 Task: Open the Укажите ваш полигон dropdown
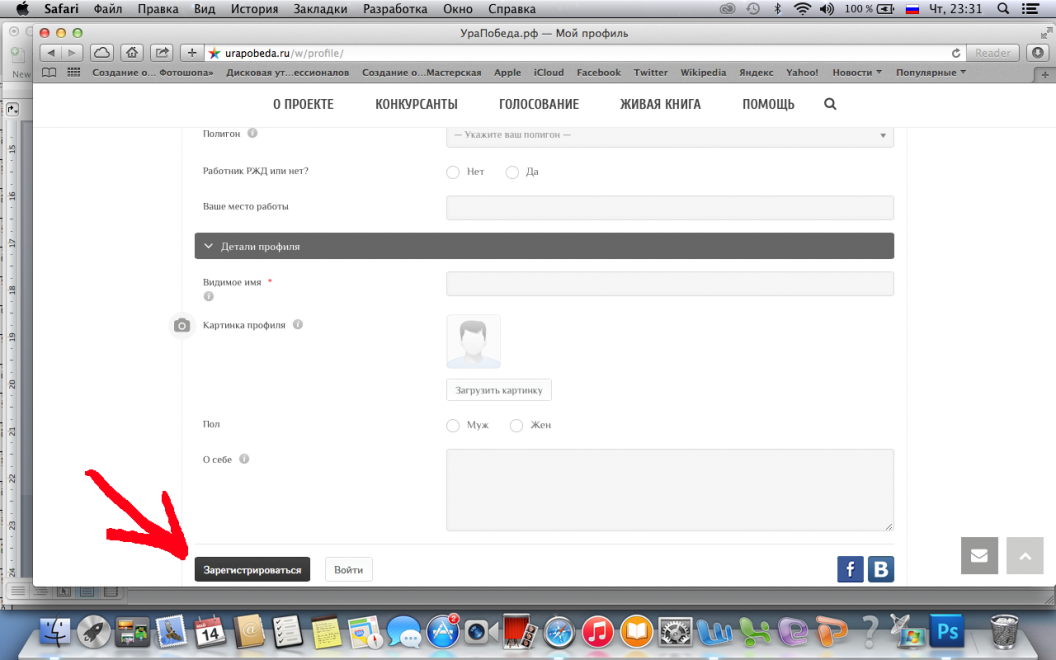670,135
